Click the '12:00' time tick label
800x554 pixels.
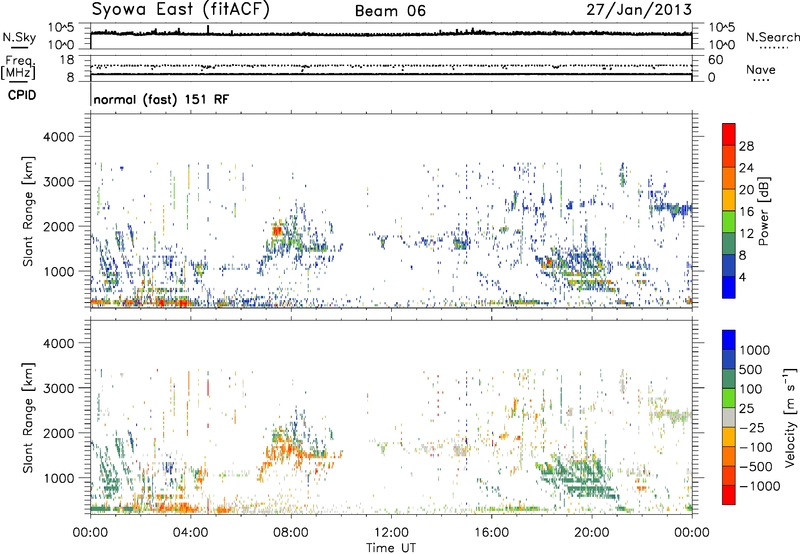[x=391, y=533]
